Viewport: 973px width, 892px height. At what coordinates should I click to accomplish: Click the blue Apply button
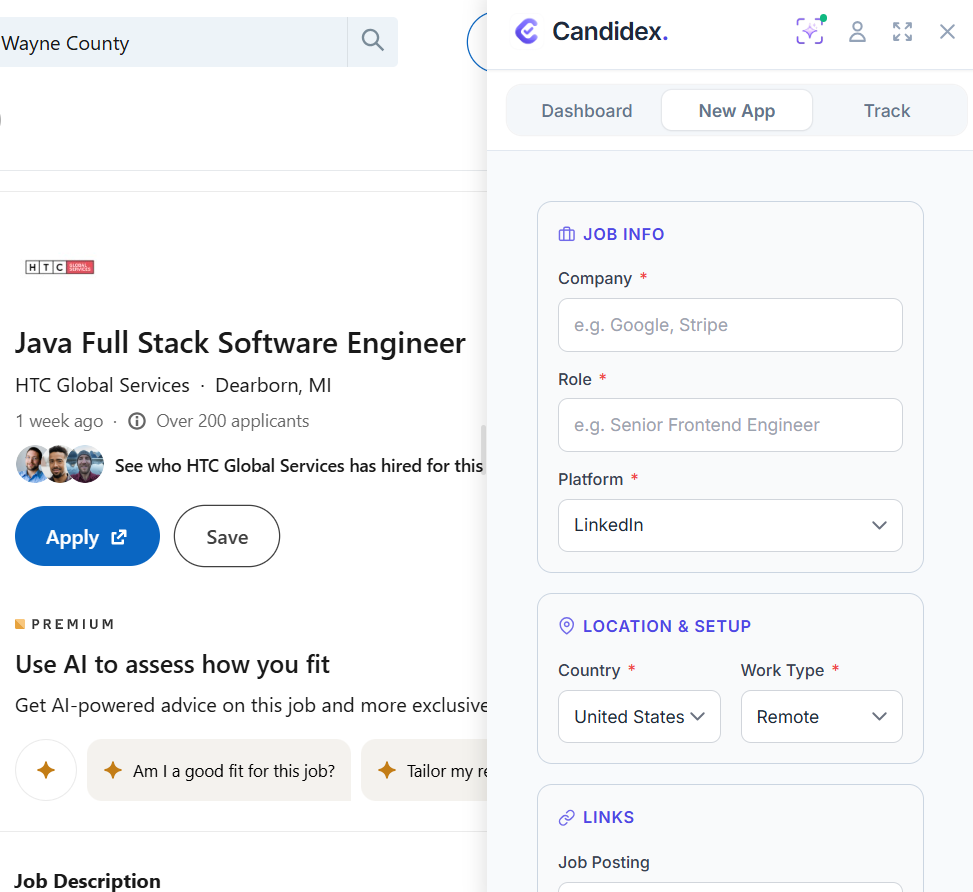click(87, 536)
